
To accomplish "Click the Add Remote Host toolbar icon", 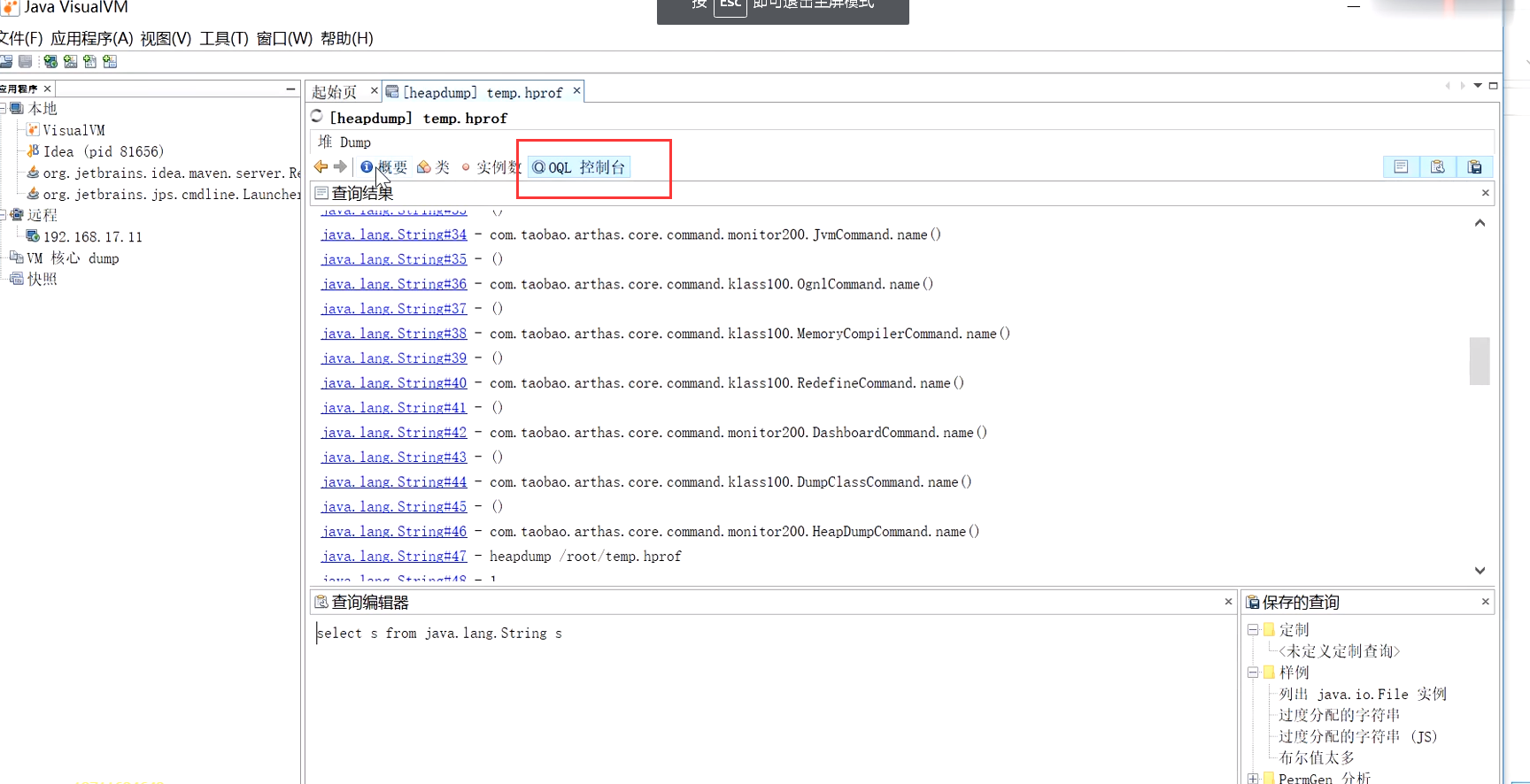I will tap(50, 61).
